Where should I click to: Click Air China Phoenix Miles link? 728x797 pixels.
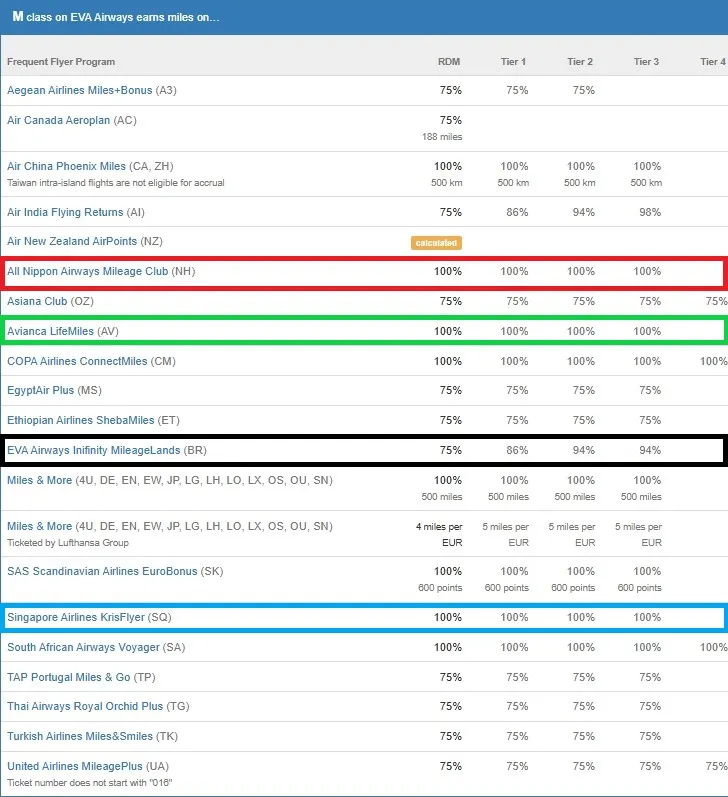pyautogui.click(x=66, y=166)
